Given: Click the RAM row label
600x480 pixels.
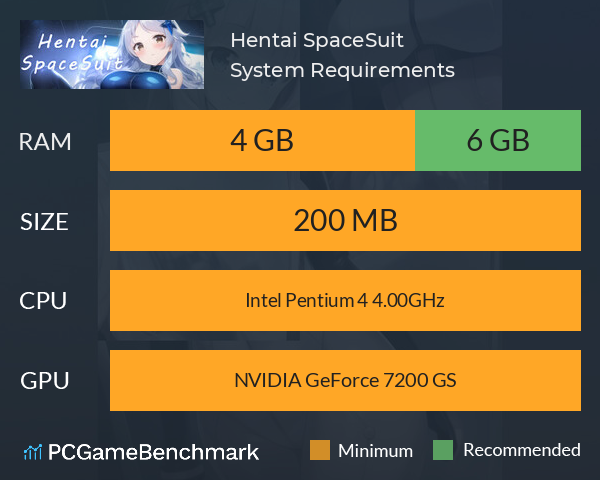Looking at the screenshot, I should click(45, 142).
